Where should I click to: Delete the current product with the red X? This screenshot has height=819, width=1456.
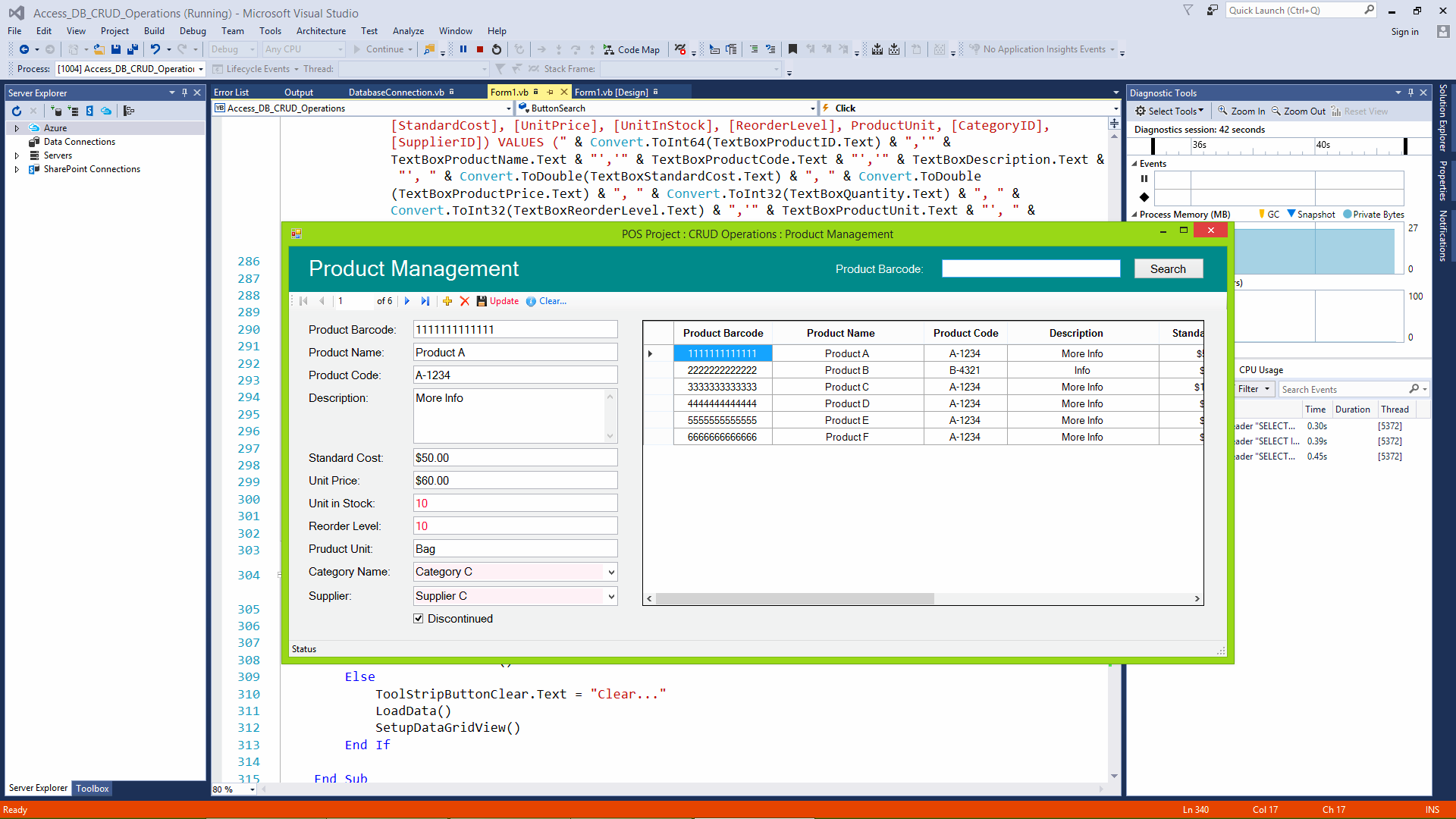tap(465, 301)
